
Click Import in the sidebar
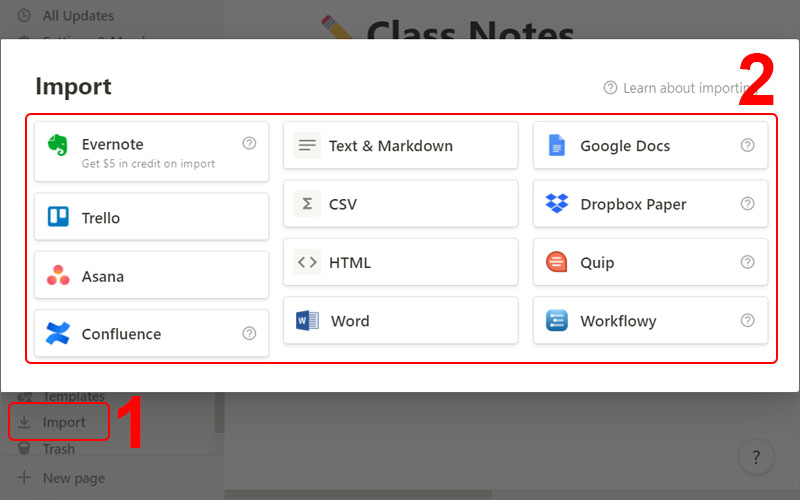pyautogui.click(x=63, y=423)
